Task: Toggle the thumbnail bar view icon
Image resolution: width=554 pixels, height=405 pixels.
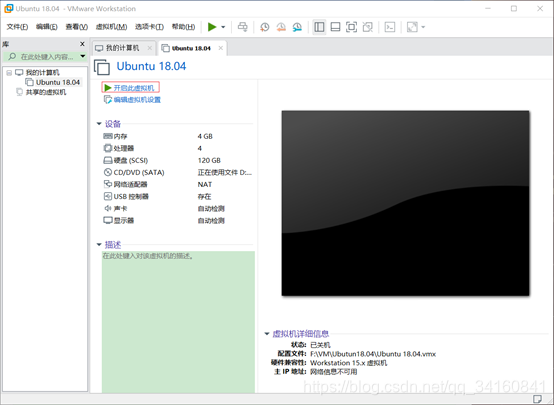Action: coord(335,27)
